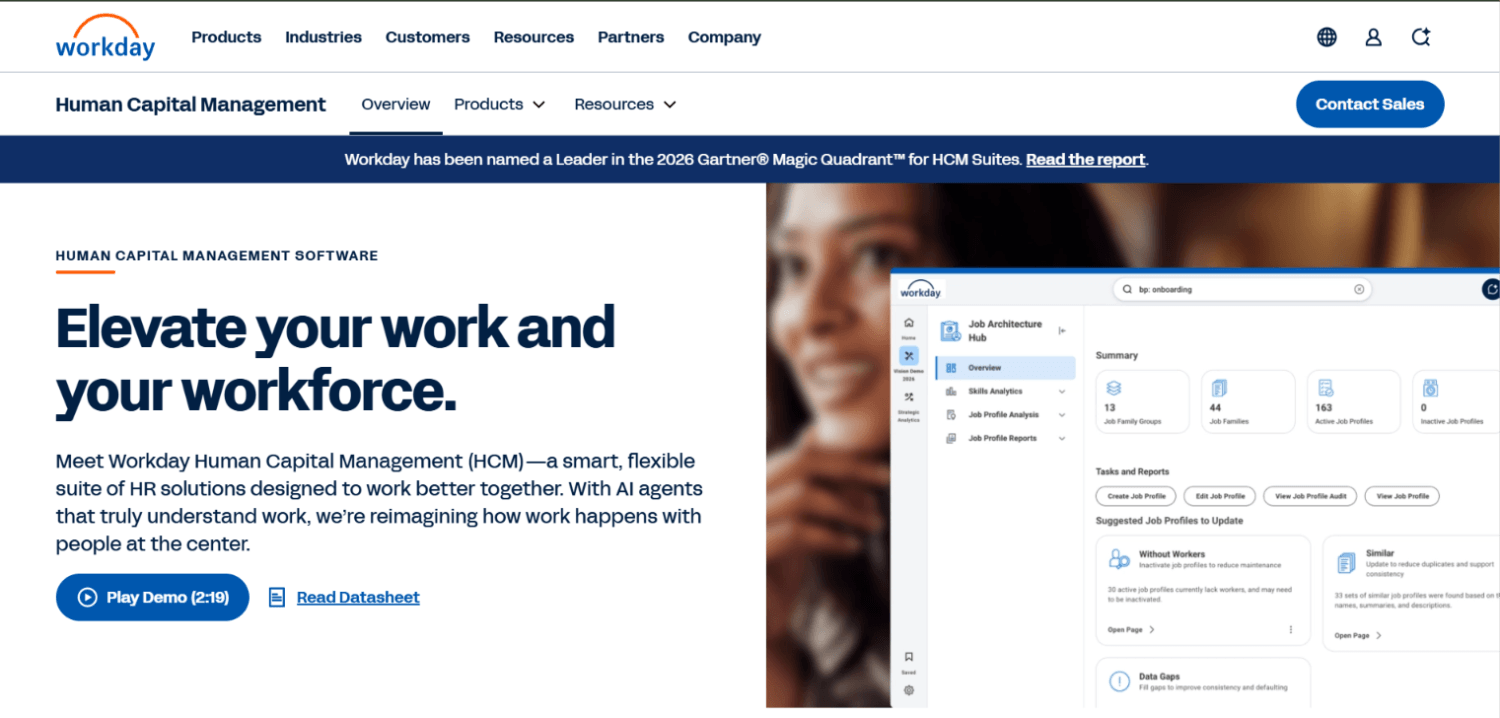
Task: Click the Data Gaps card heading
Action: click(1159, 677)
